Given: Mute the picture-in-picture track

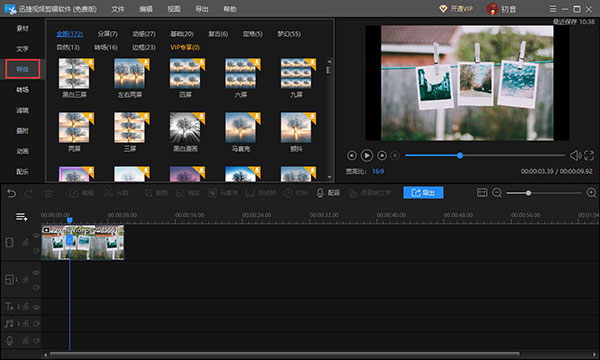Looking at the screenshot, I should tap(36, 287).
